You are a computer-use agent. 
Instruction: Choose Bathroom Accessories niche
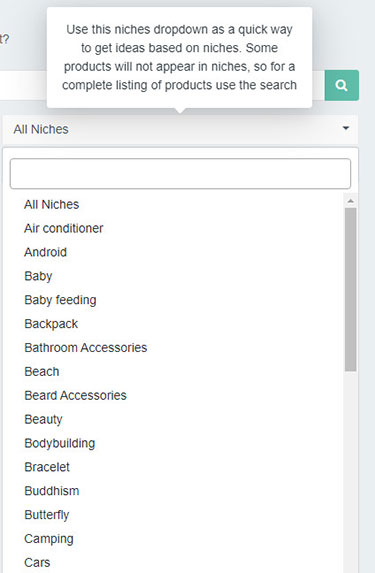pos(86,348)
